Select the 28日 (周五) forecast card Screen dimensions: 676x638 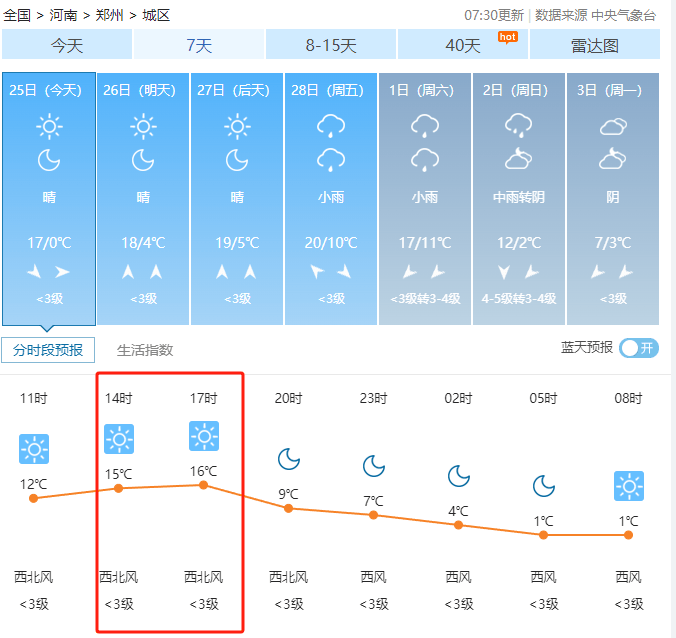tap(331, 199)
